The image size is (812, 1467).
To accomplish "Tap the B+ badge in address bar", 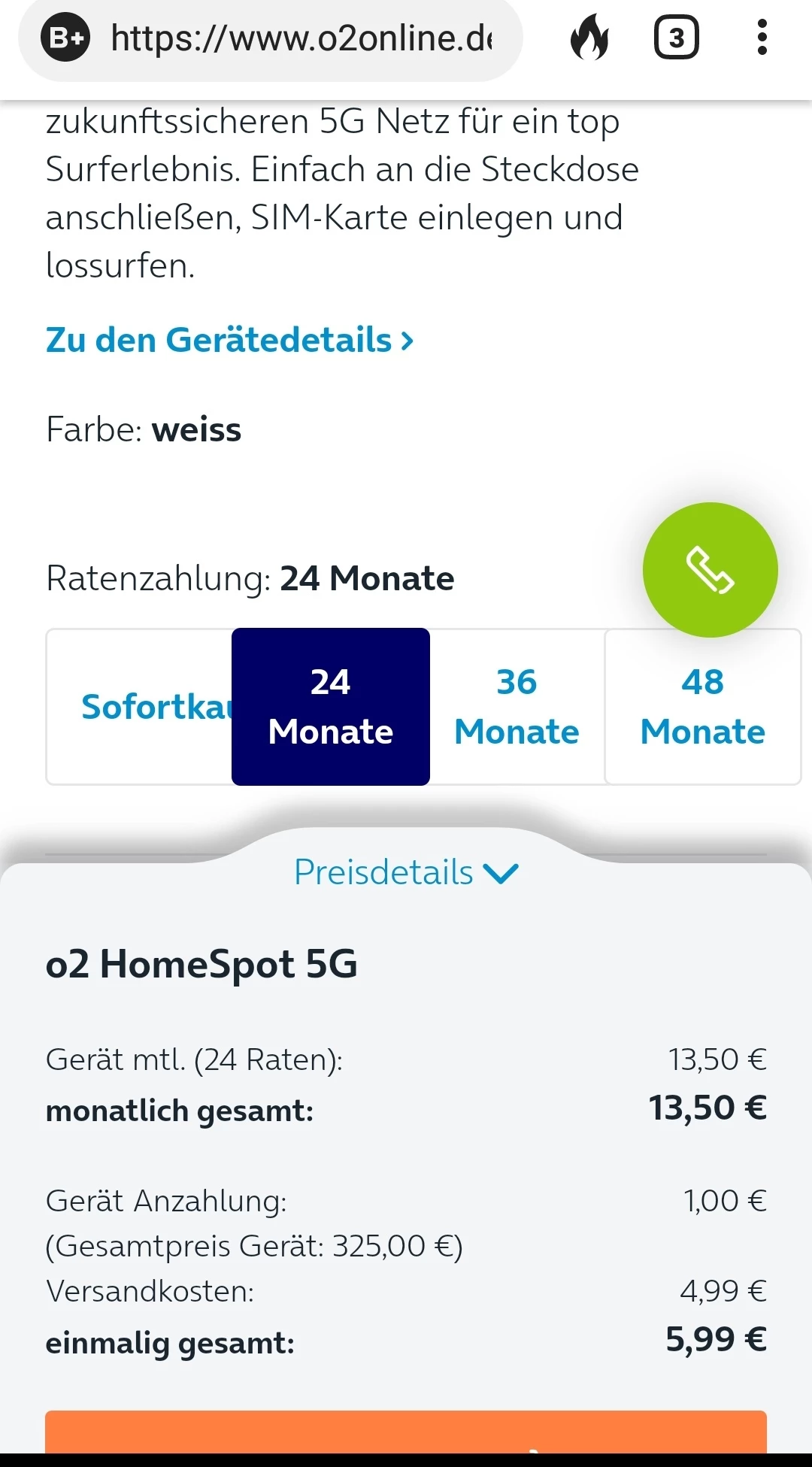I will 66,38.
